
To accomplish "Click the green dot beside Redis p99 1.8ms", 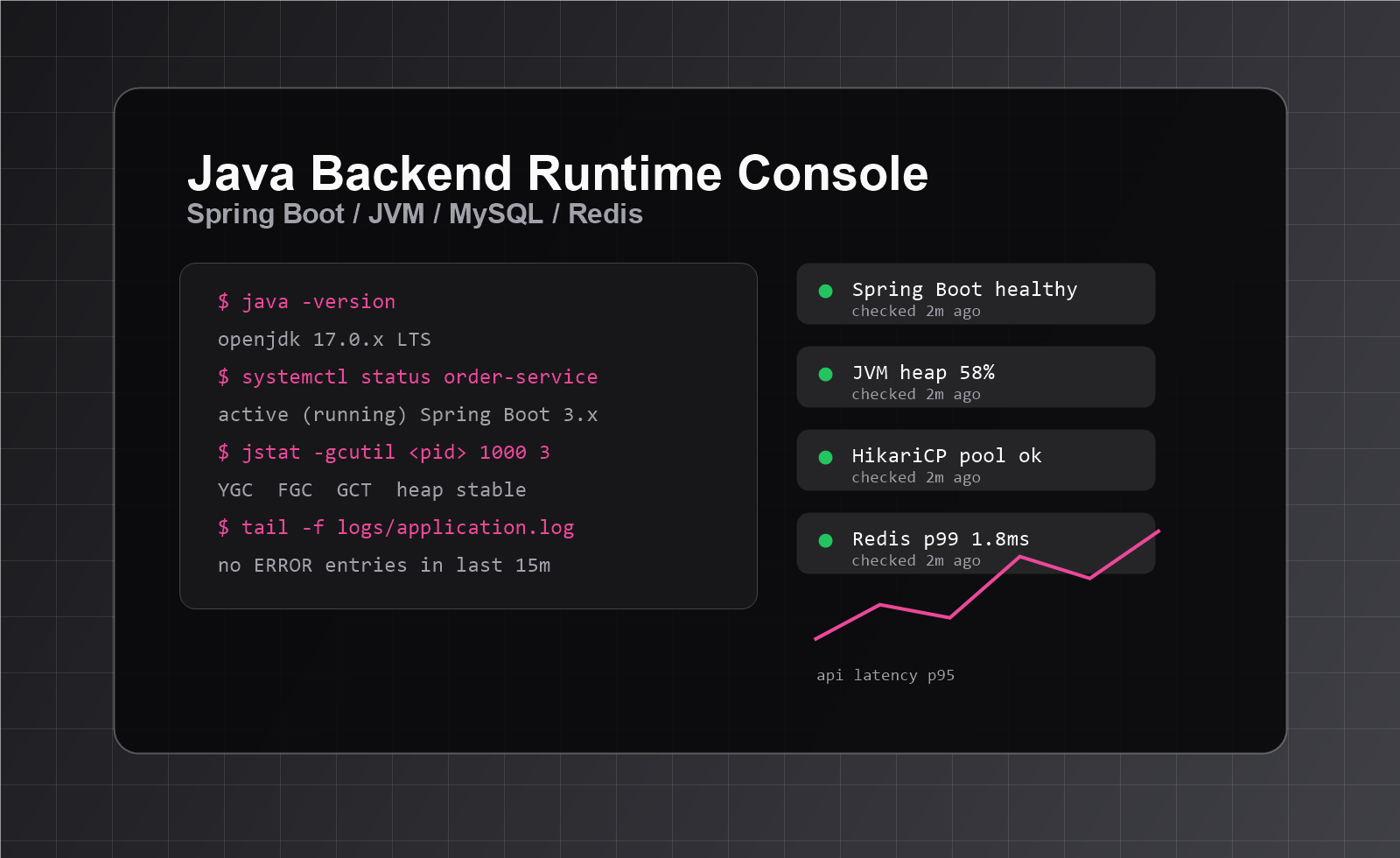I will [825, 540].
